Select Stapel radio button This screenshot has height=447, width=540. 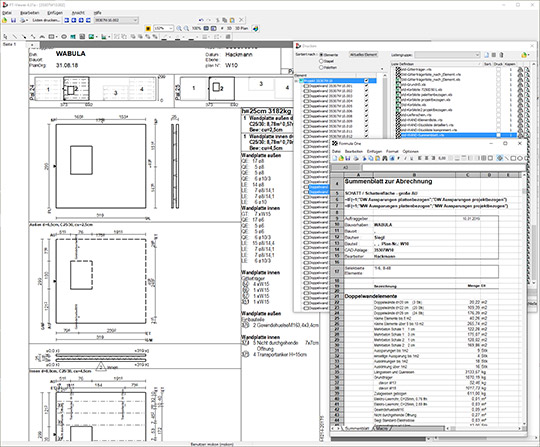[321, 61]
